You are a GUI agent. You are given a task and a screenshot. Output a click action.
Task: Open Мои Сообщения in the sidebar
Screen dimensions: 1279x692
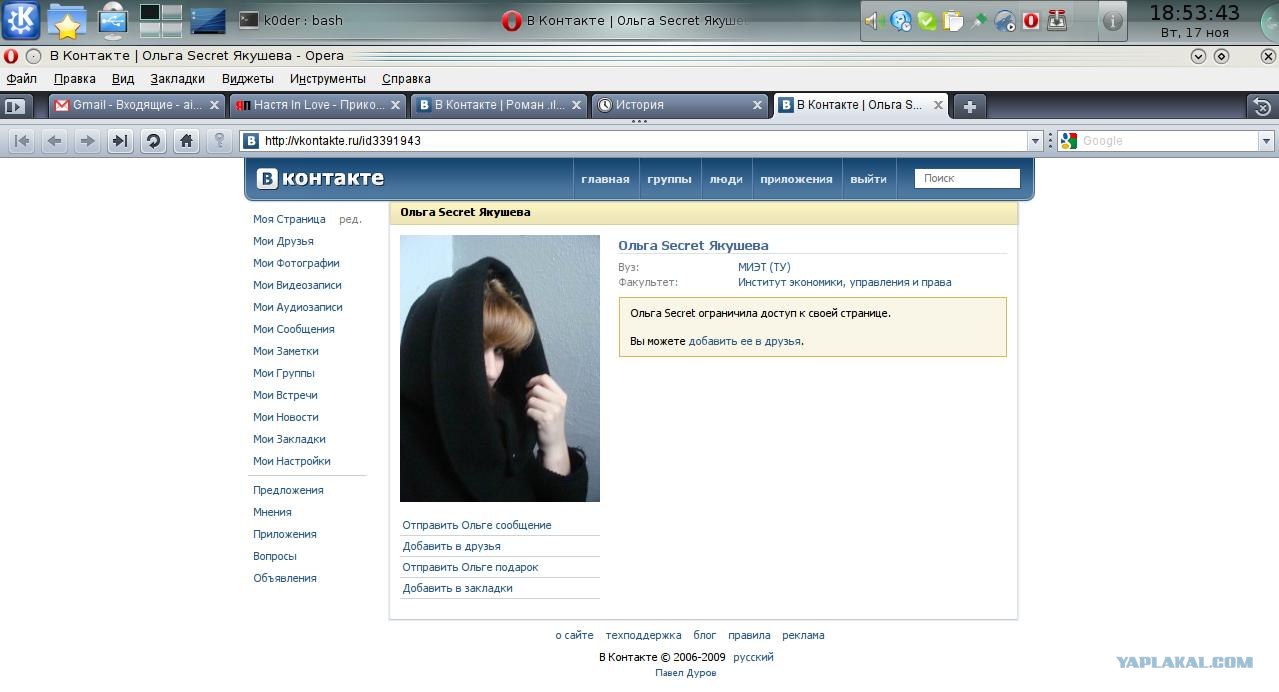293,329
